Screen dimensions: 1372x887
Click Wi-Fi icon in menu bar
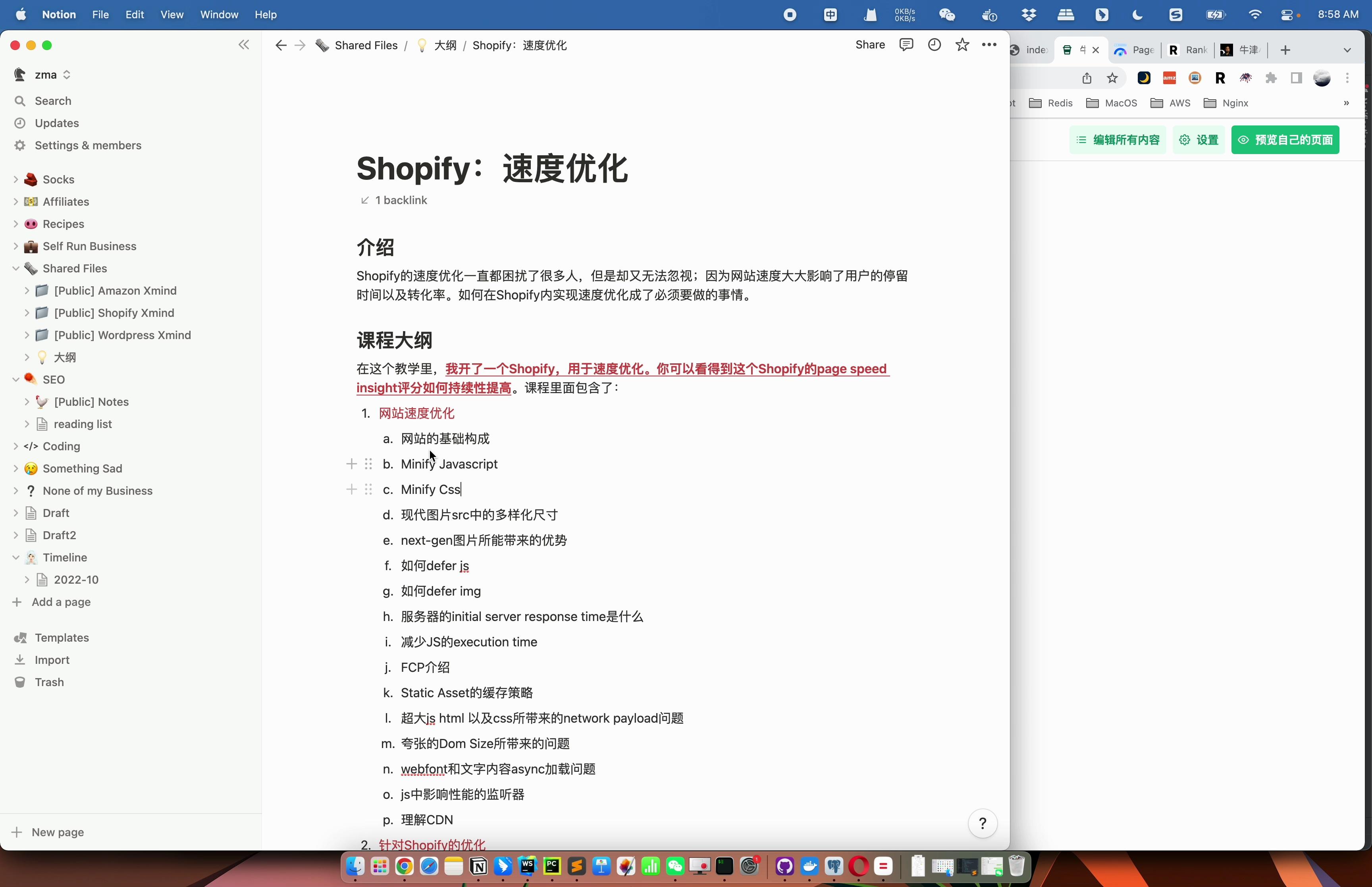click(x=1255, y=14)
